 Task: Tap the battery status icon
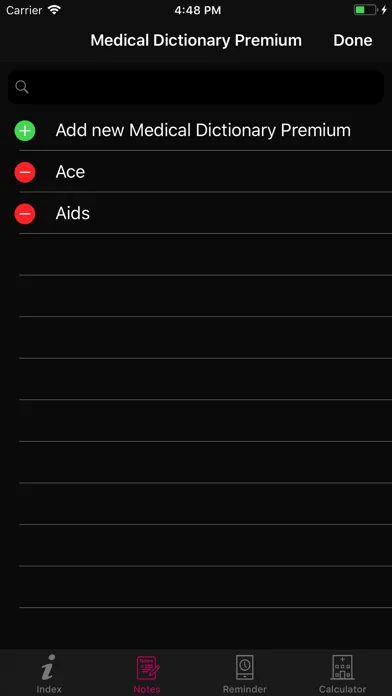[x=366, y=10]
